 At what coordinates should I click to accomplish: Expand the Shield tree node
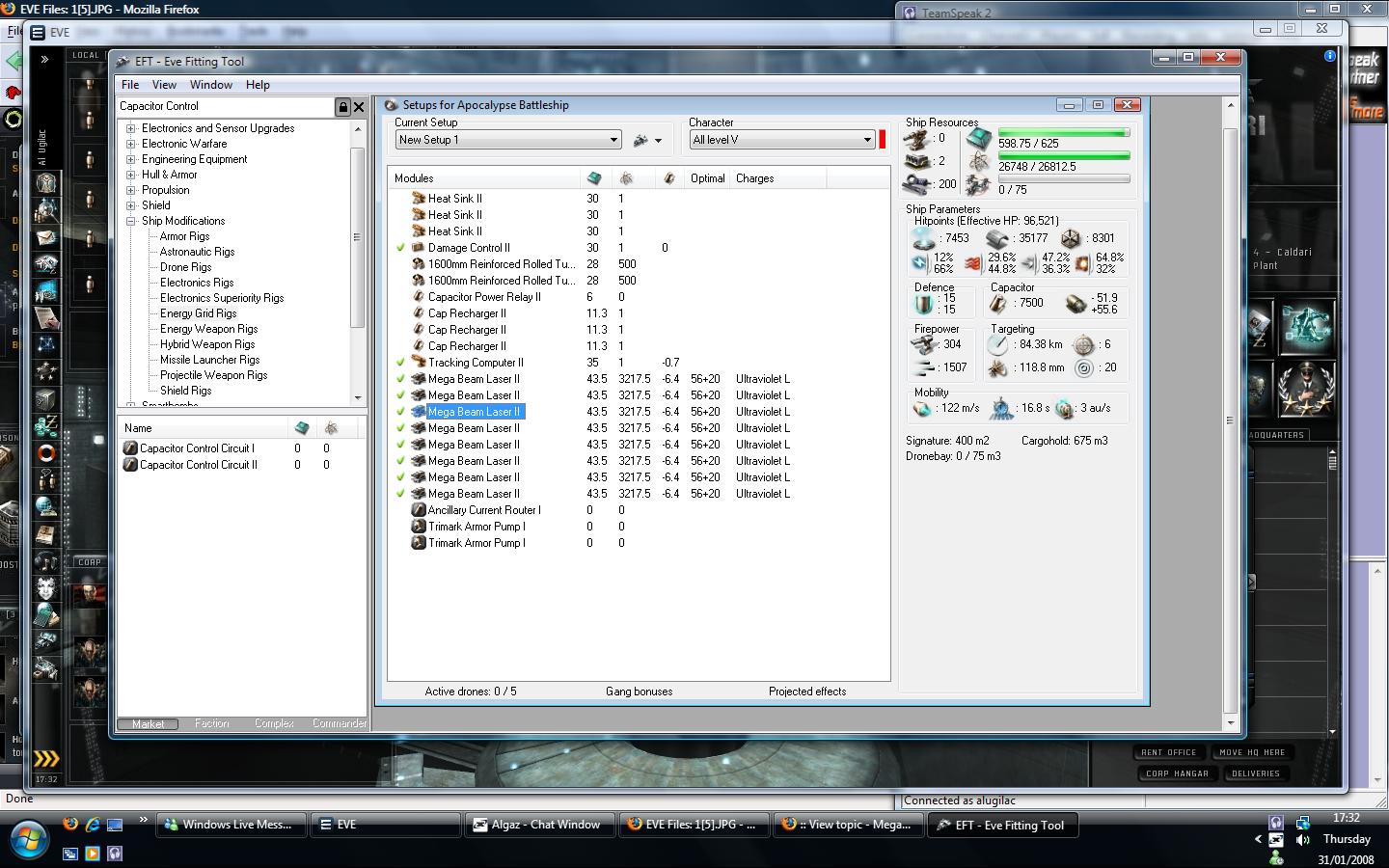pos(131,205)
